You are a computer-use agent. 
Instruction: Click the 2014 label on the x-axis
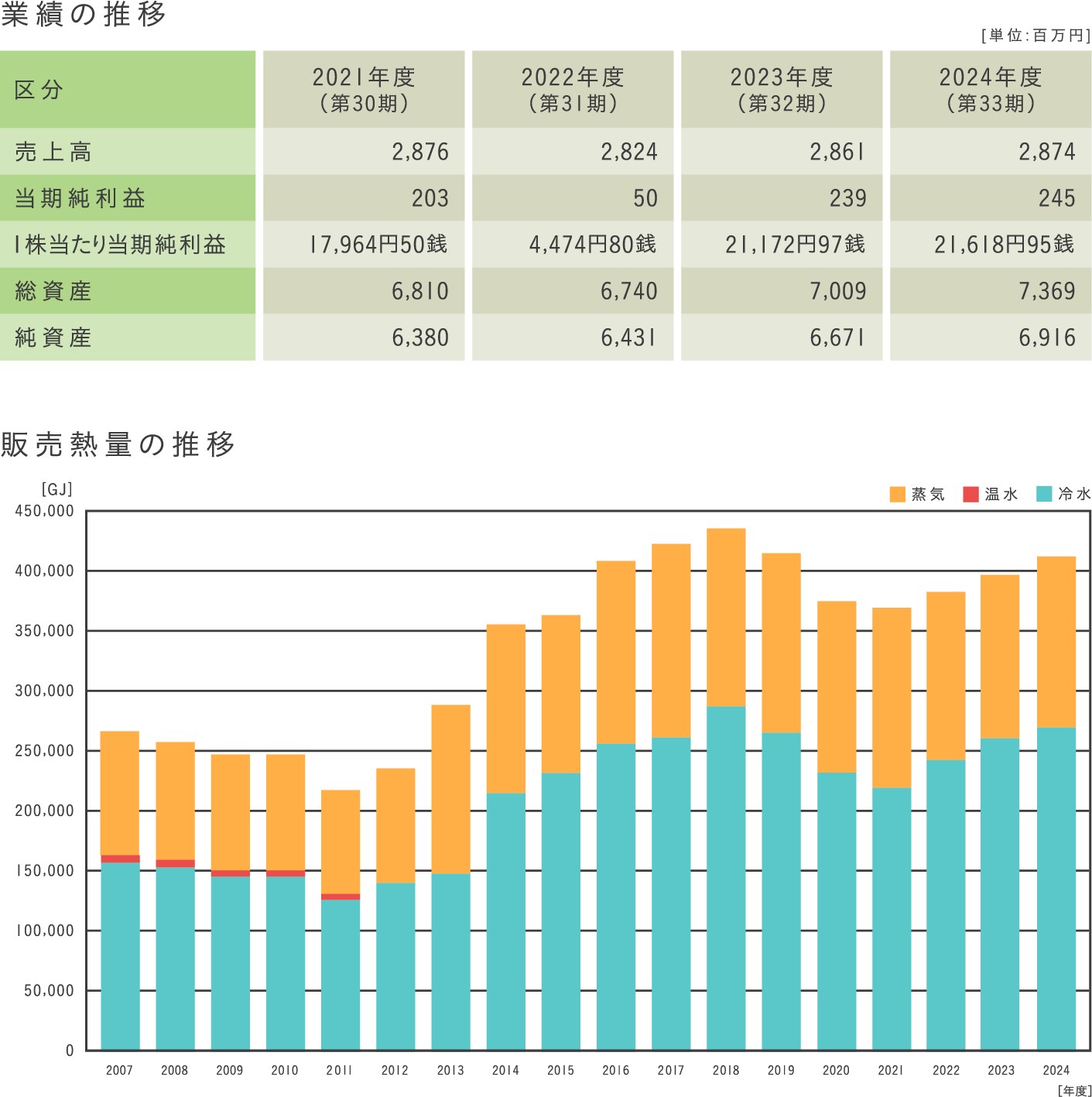(x=505, y=1071)
